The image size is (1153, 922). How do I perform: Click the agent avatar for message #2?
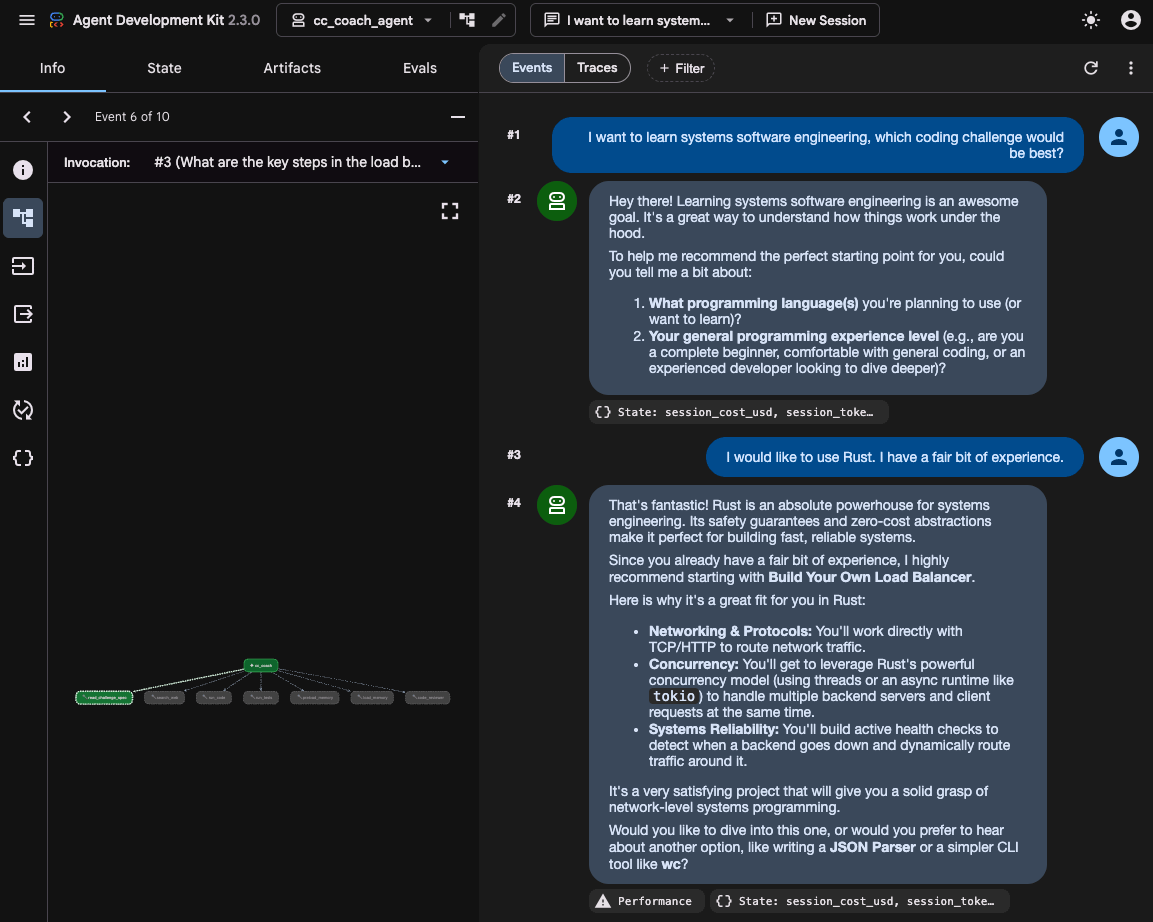(x=557, y=201)
